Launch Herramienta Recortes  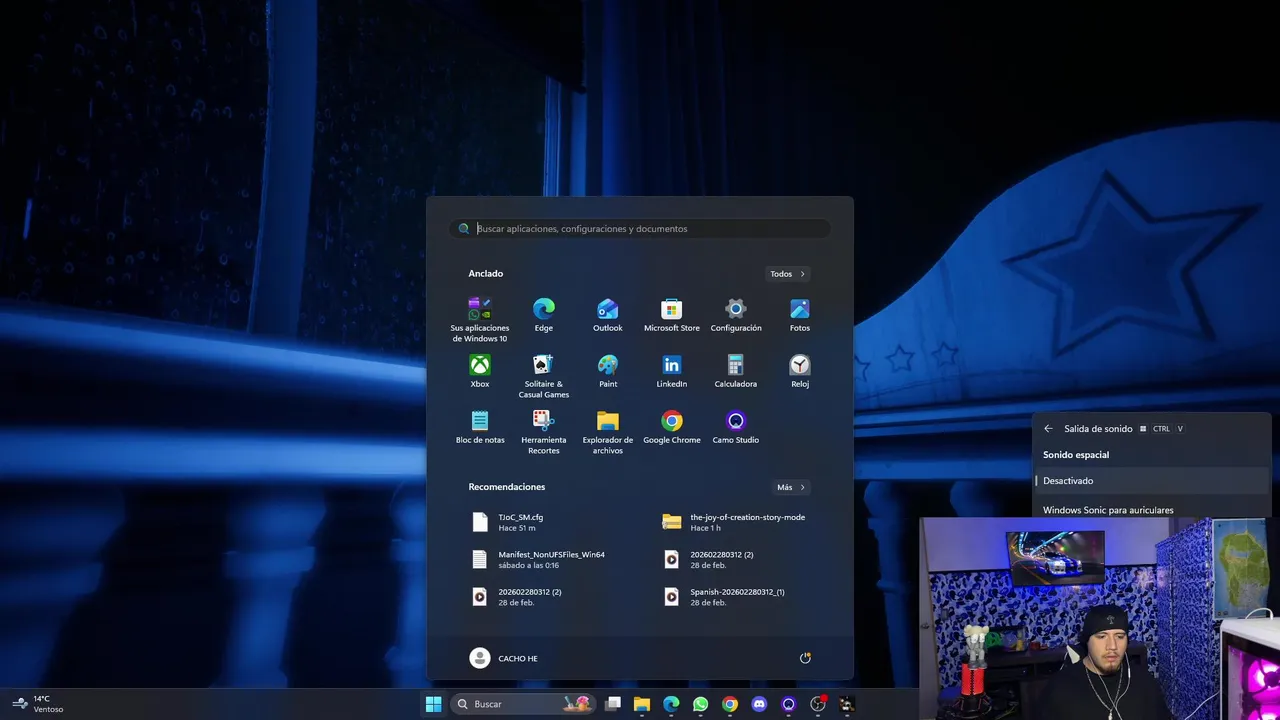(x=544, y=432)
